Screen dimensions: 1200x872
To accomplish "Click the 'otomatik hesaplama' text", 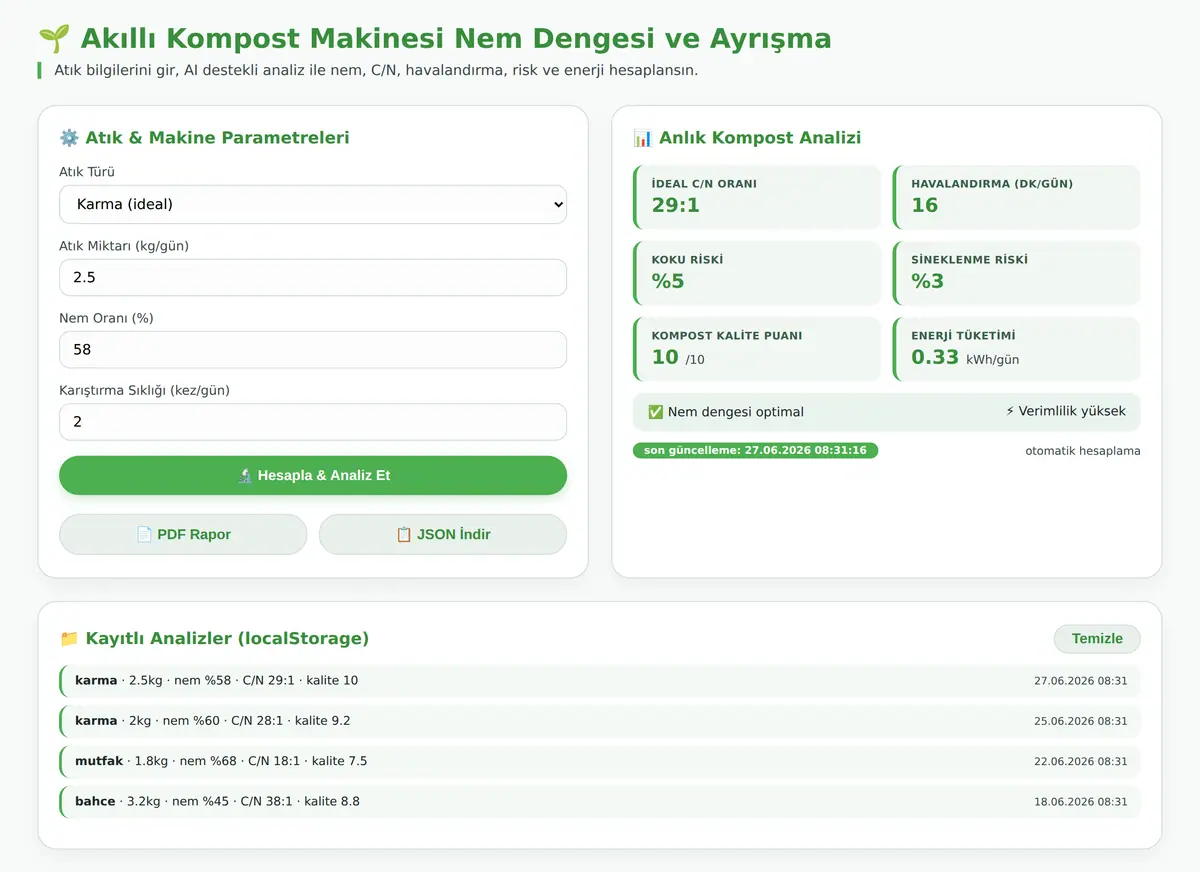I will coord(1083,451).
